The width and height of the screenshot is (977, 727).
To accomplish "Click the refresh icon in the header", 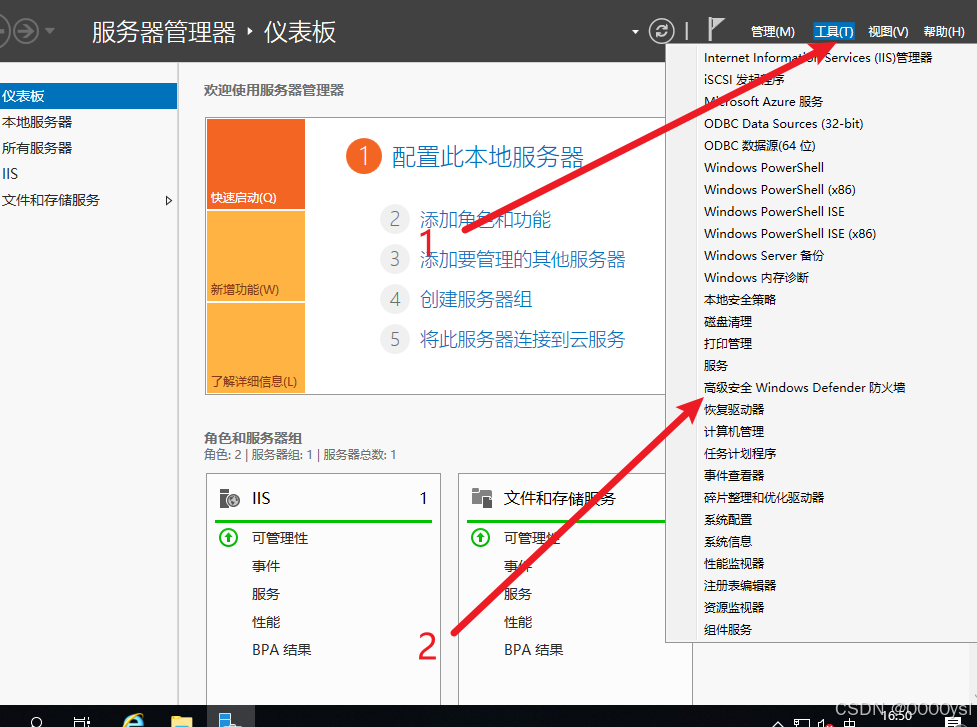I will click(x=661, y=31).
